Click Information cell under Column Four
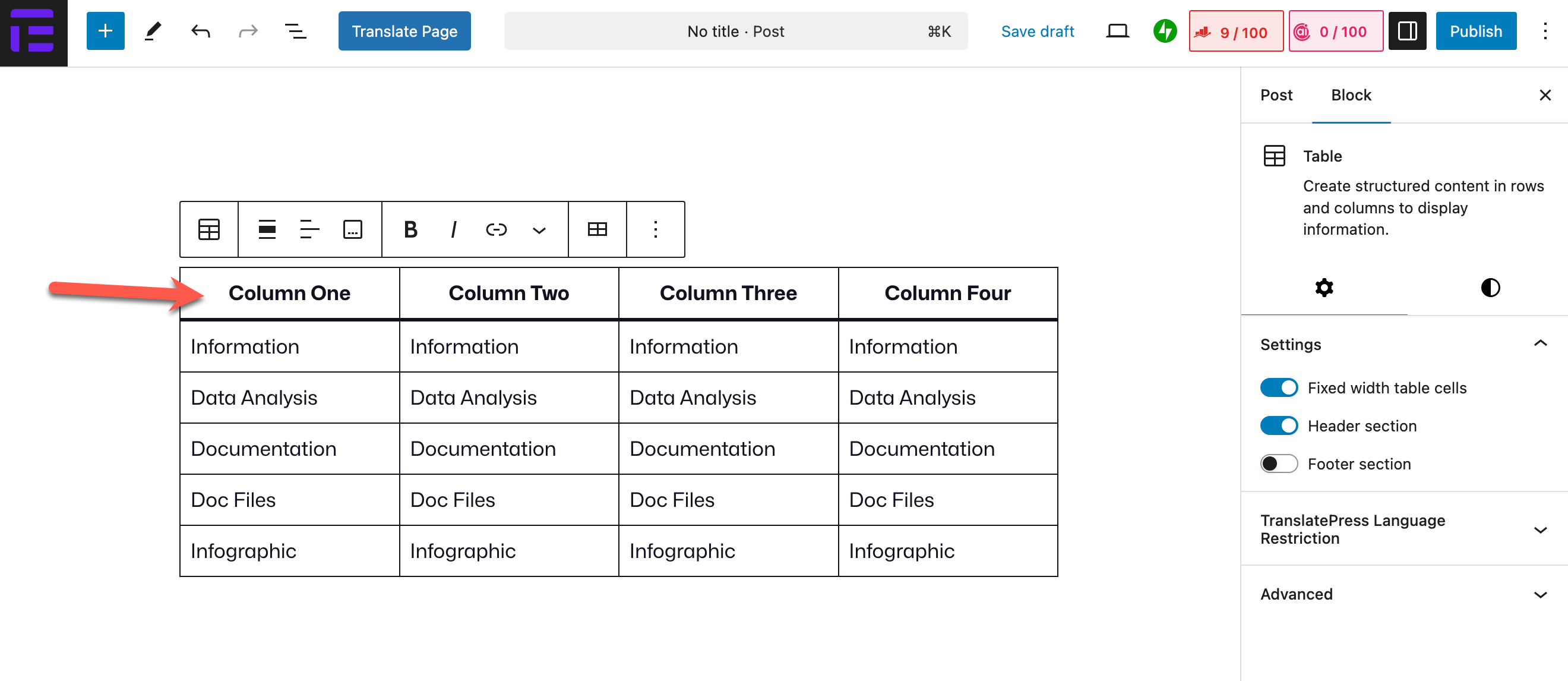Screen dimensions: 1568x681 (948, 346)
